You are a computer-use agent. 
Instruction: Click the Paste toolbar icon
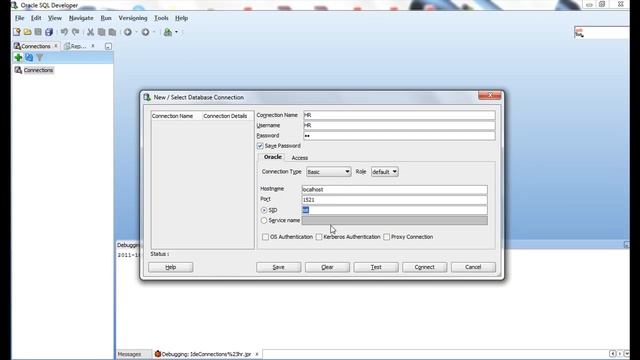pos(112,32)
